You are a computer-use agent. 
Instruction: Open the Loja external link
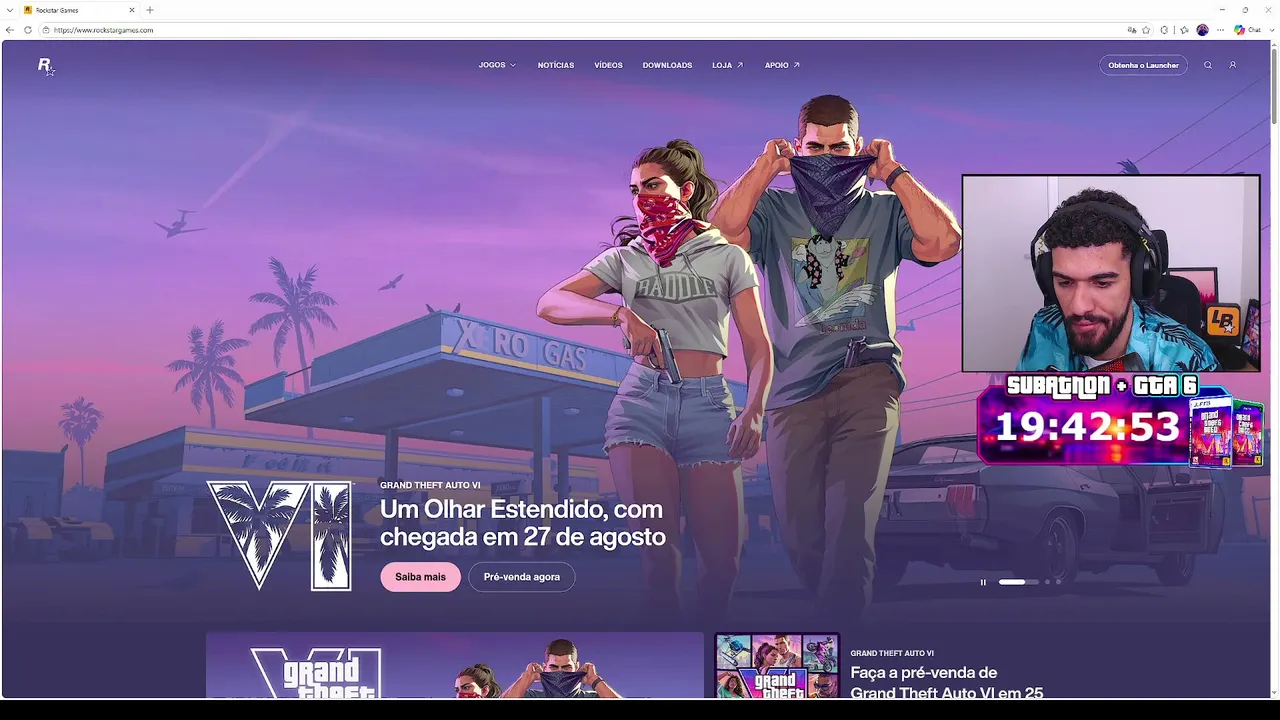pyautogui.click(x=727, y=65)
